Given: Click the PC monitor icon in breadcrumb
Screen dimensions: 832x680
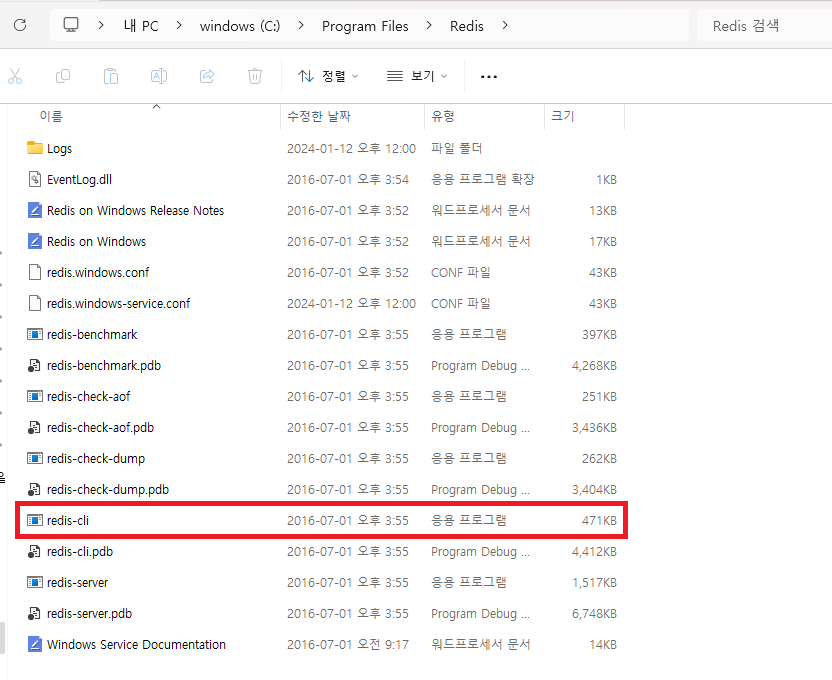Looking at the screenshot, I should pyautogui.click(x=71, y=25).
